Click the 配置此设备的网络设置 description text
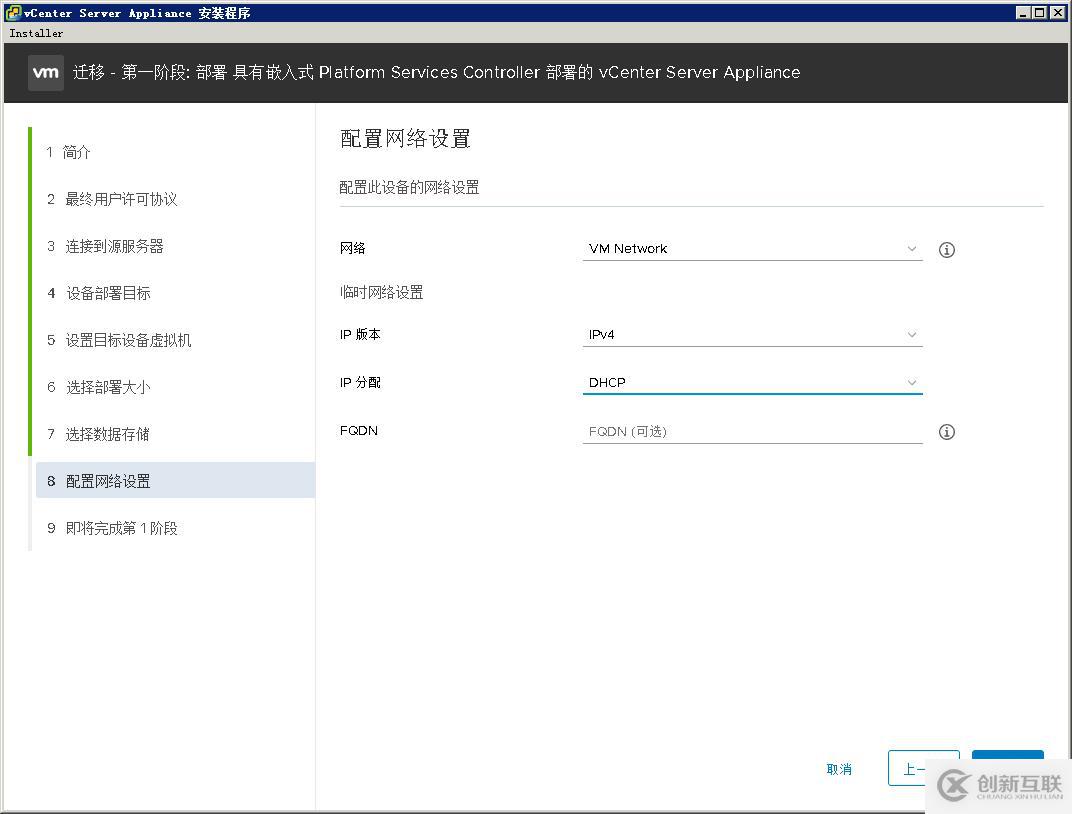 [x=410, y=187]
